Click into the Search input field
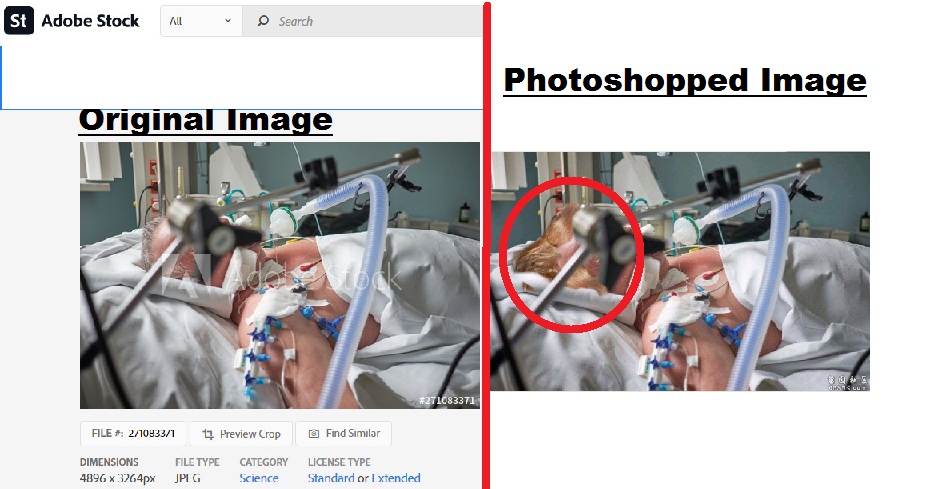 (x=363, y=21)
